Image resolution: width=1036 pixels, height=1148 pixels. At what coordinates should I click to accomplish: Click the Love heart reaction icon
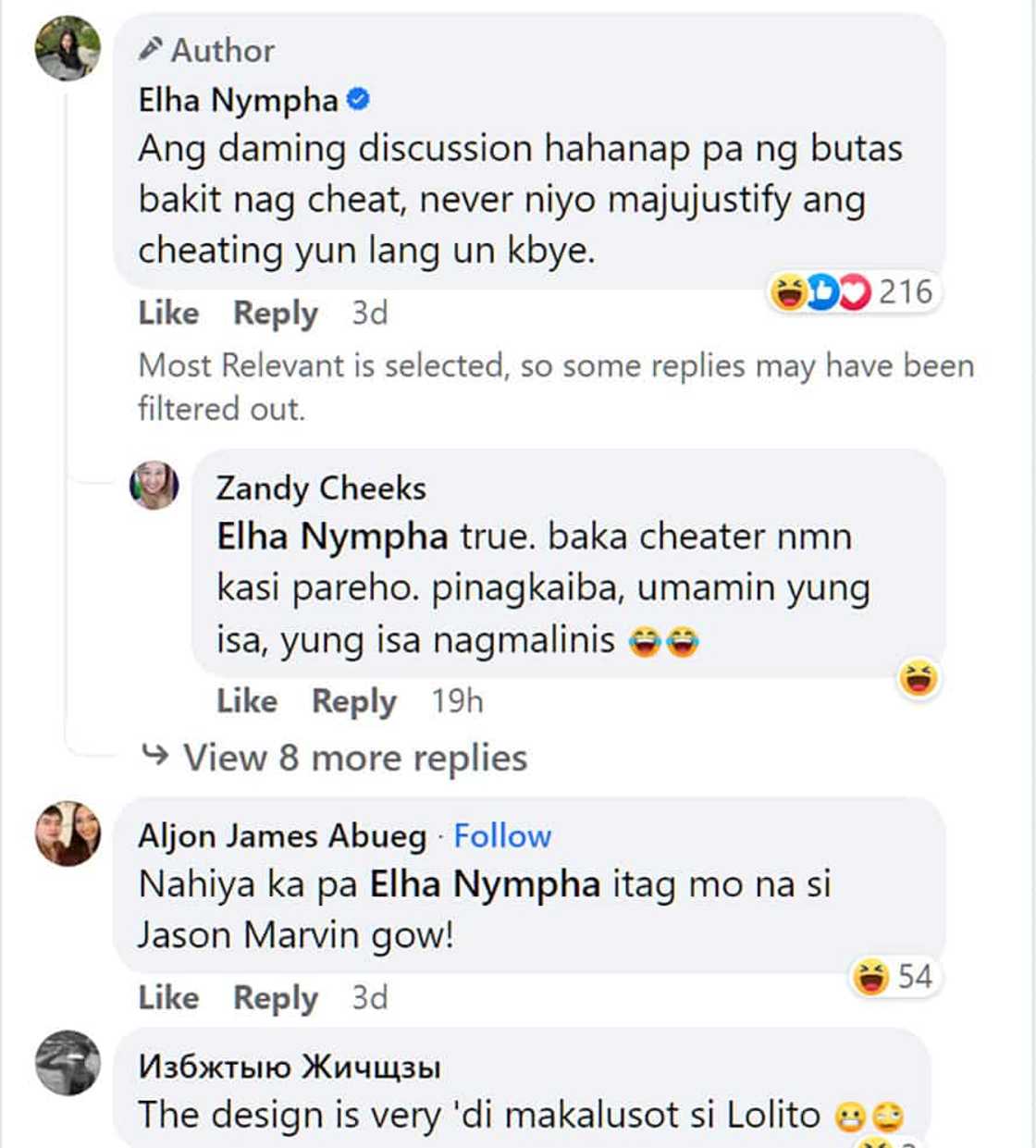click(x=853, y=291)
